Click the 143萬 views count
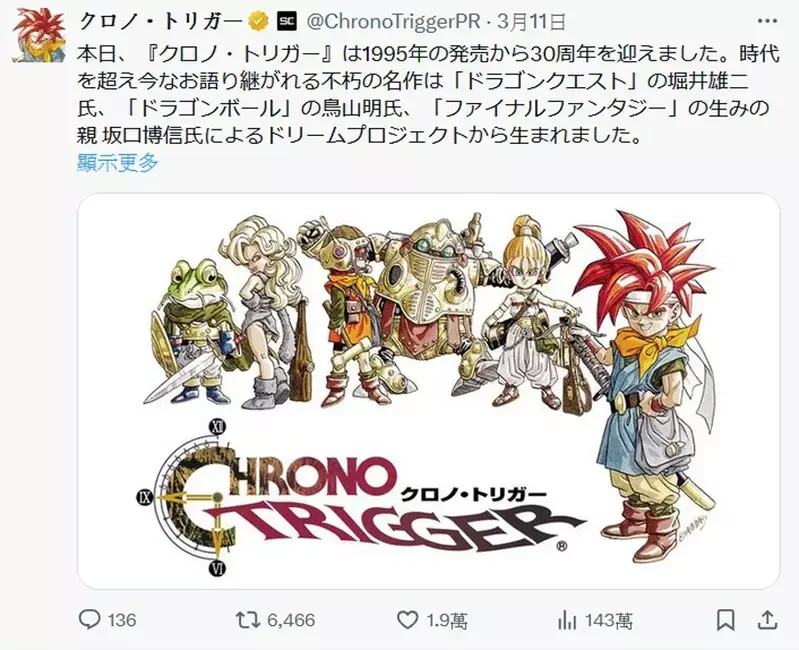This screenshot has width=799, height=650. click(x=608, y=620)
